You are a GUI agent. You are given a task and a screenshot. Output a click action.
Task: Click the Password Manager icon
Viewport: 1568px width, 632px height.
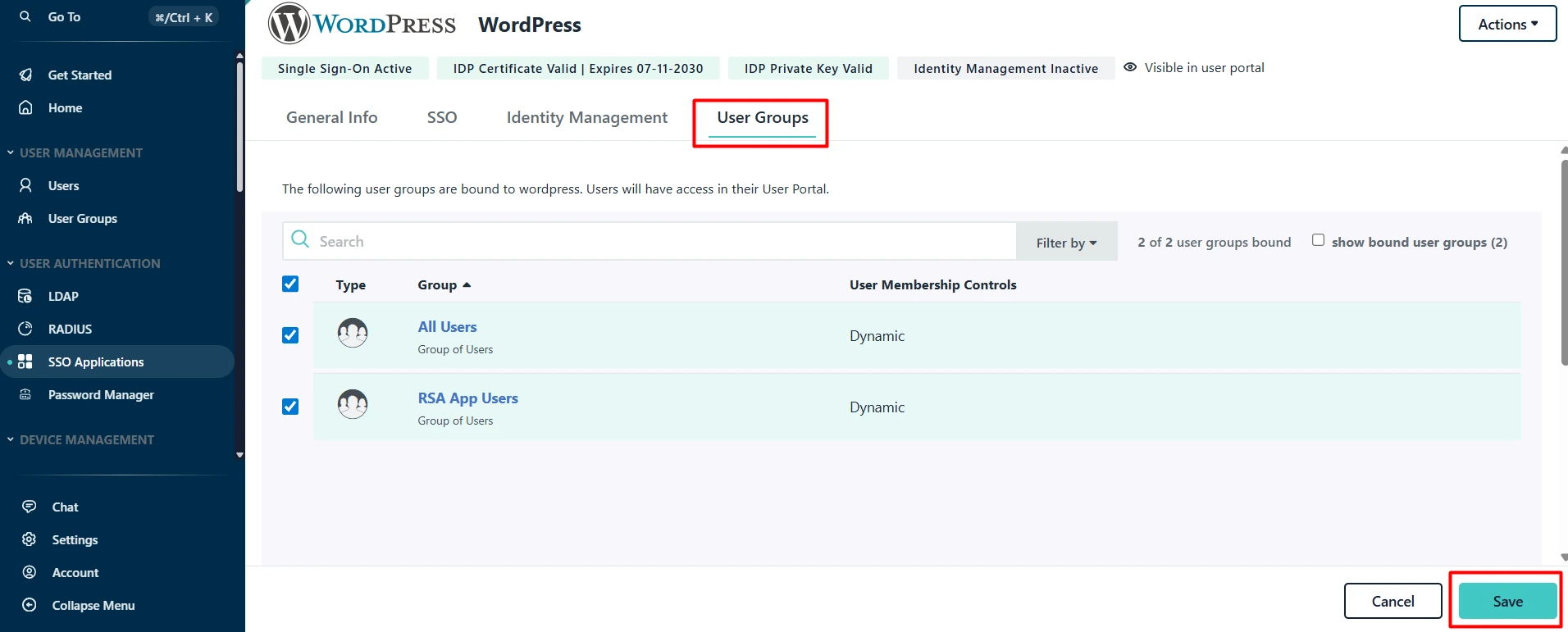tap(26, 394)
